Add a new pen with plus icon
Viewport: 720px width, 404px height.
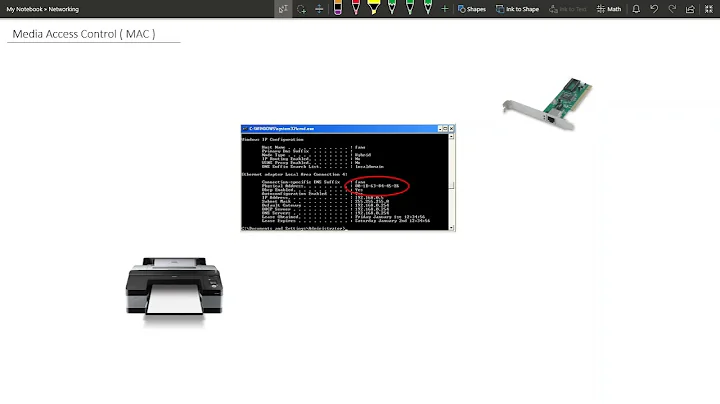click(444, 9)
